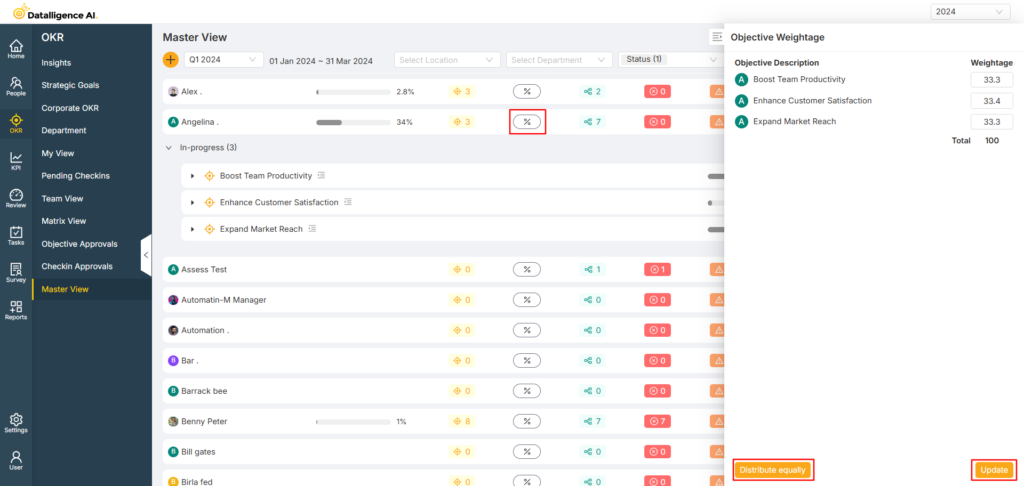
Task: Open Tasks section icon
Action: (16, 235)
